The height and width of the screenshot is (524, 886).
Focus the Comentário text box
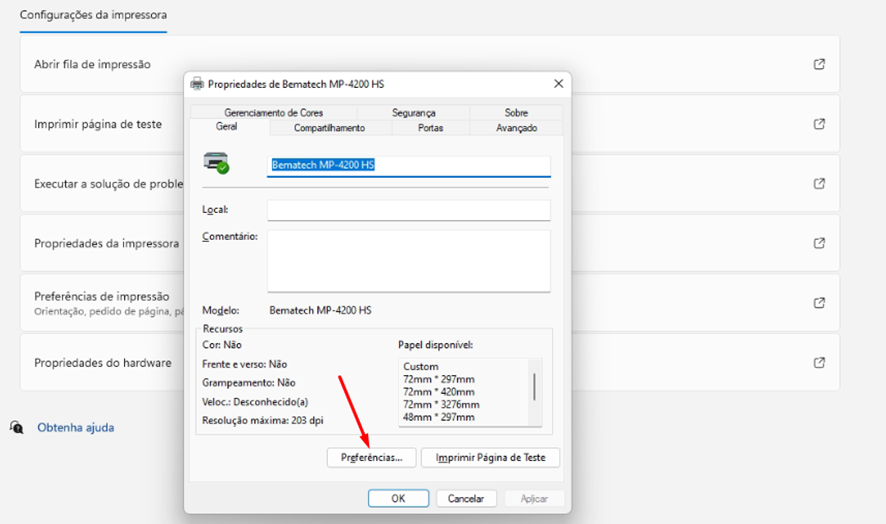(x=409, y=261)
